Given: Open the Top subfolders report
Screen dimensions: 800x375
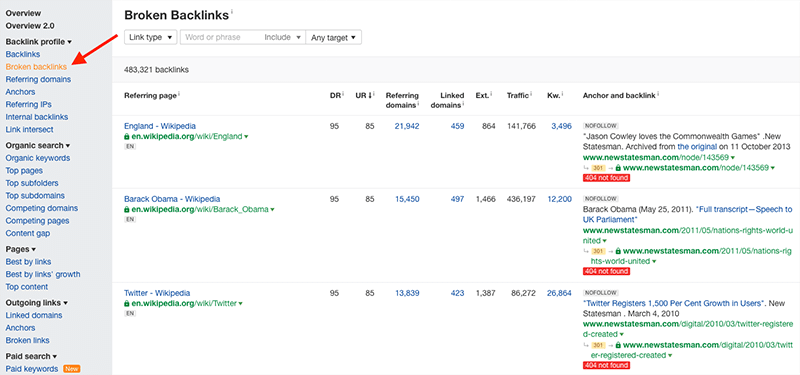Looking at the screenshot, I should point(32,183).
